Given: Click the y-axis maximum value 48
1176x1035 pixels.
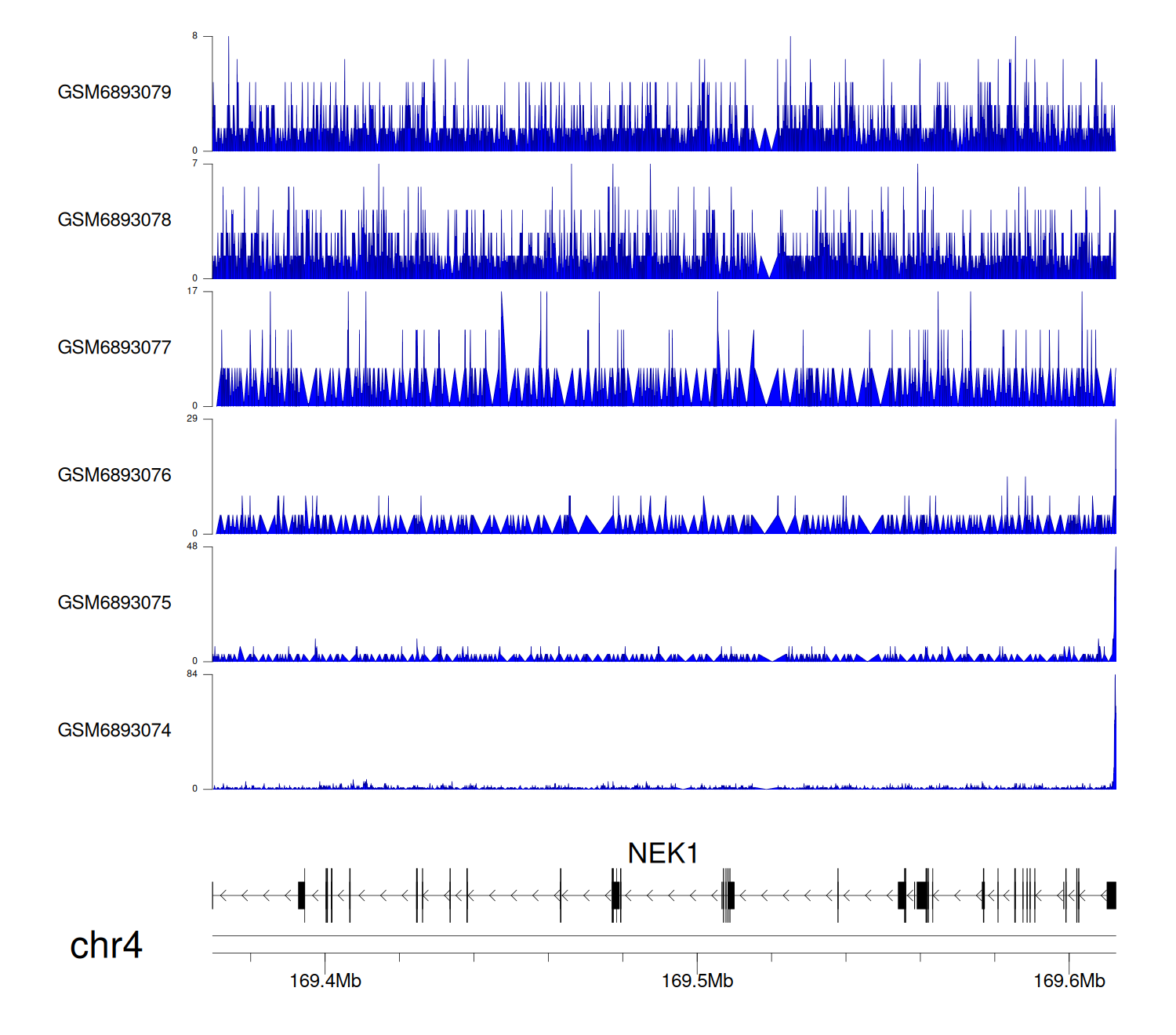Looking at the screenshot, I should click(192, 547).
